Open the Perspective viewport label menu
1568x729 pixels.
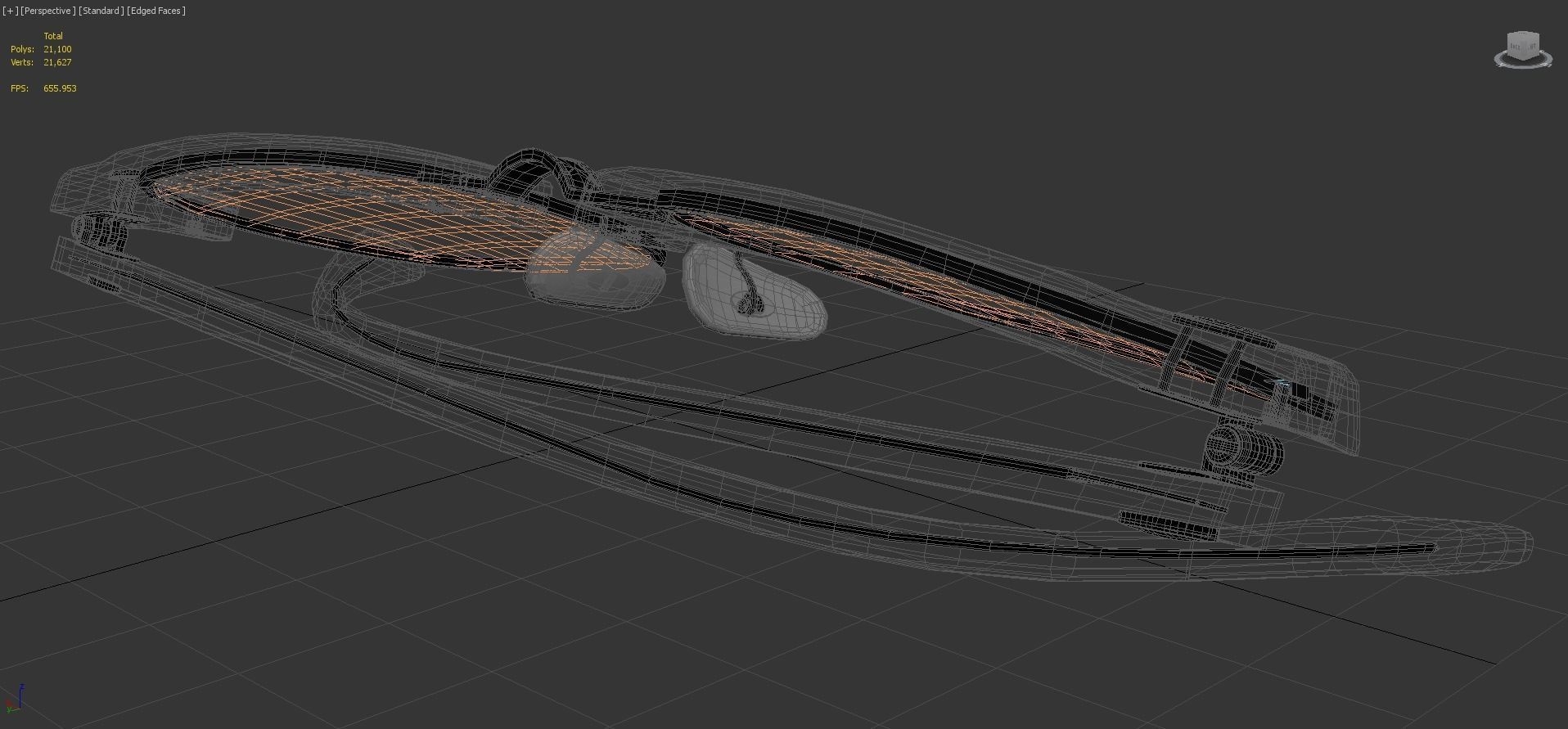point(48,11)
